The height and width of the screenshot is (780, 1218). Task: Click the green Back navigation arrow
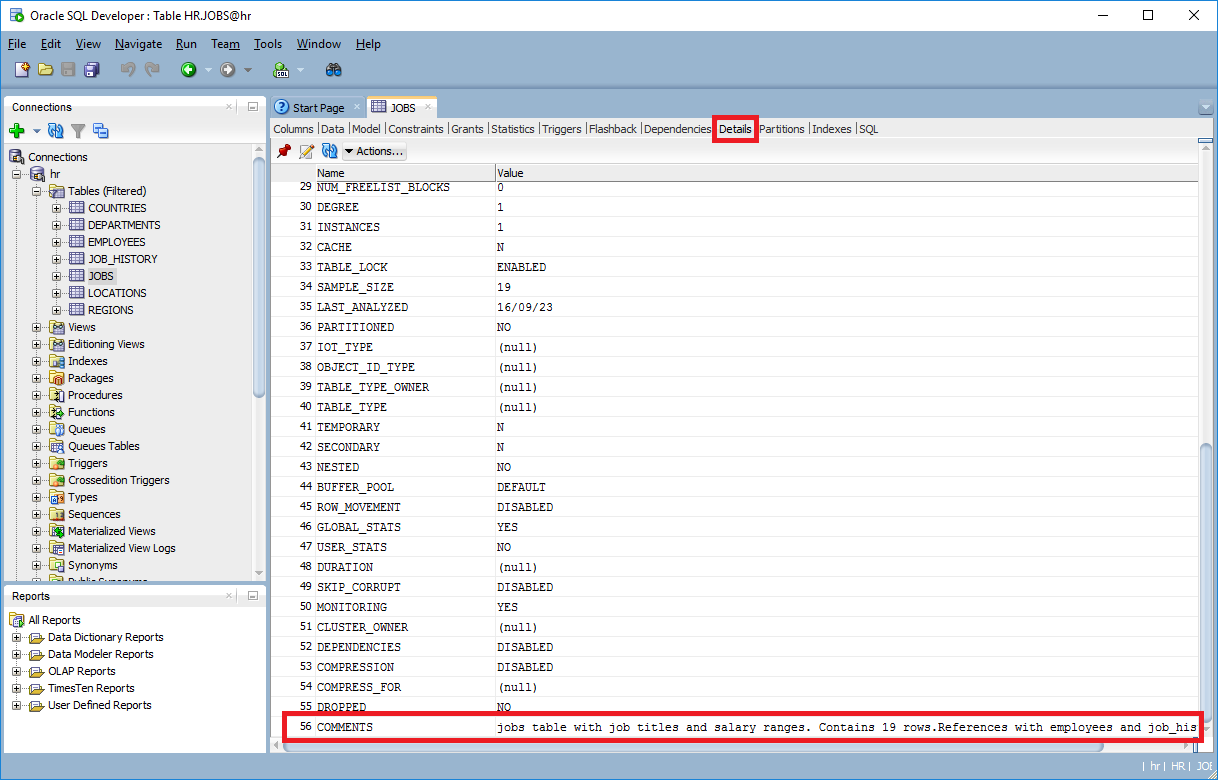(188, 70)
